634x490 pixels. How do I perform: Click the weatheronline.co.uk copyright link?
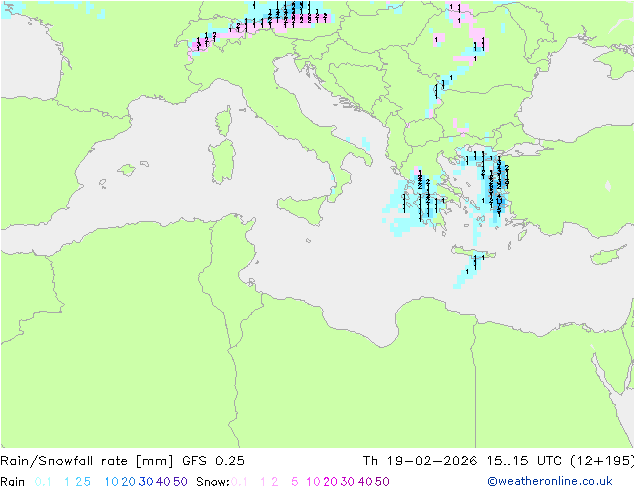[550, 481]
